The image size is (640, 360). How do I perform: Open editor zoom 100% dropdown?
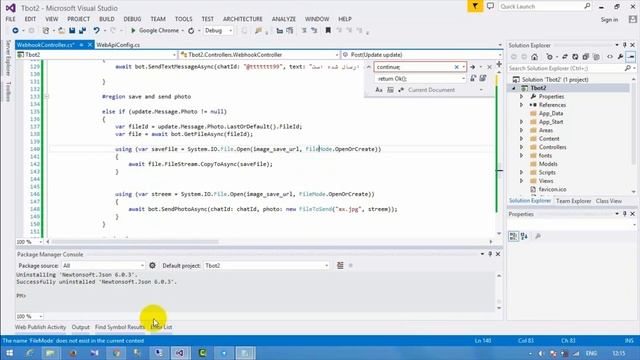coord(40,242)
